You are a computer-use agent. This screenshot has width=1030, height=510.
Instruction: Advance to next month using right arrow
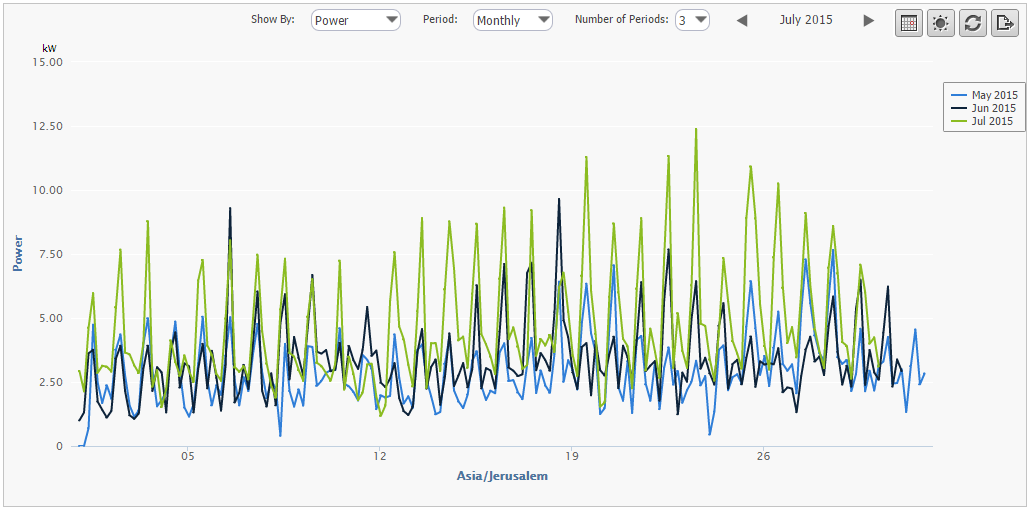(x=869, y=20)
